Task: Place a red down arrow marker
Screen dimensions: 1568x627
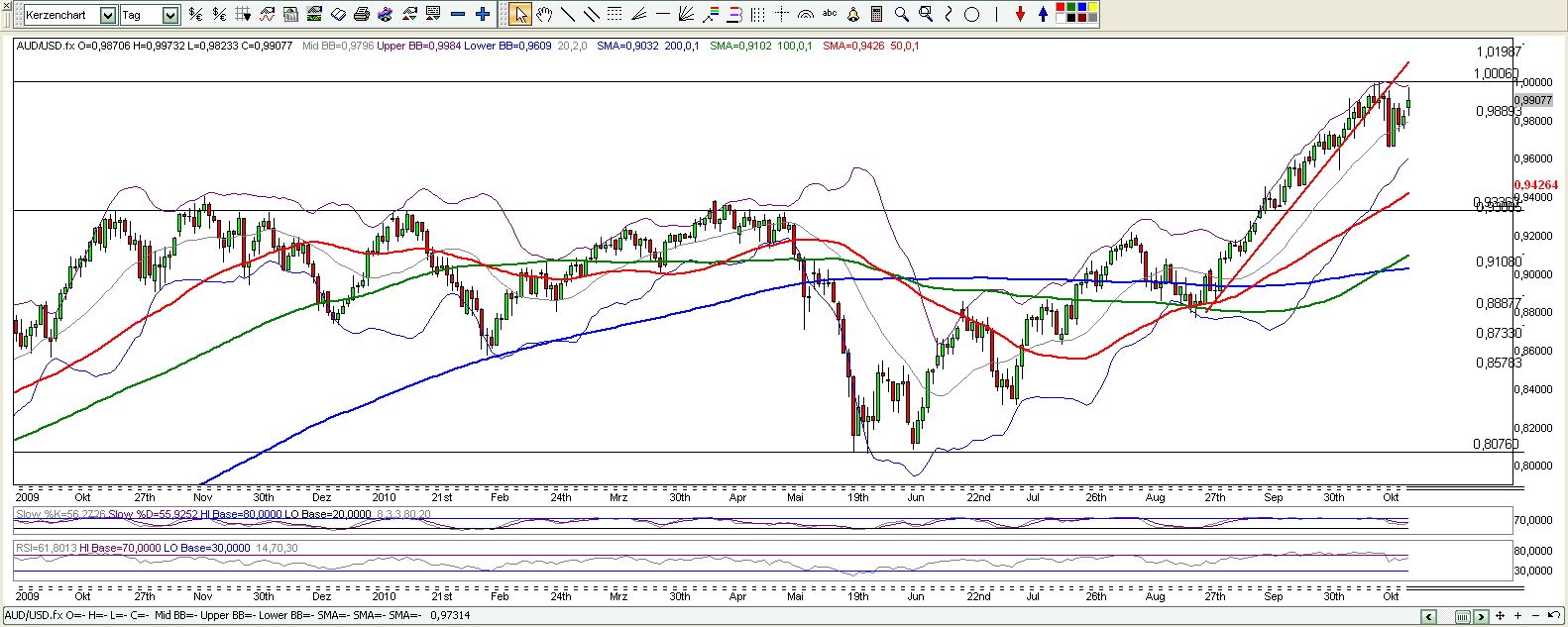Action: tap(1020, 15)
